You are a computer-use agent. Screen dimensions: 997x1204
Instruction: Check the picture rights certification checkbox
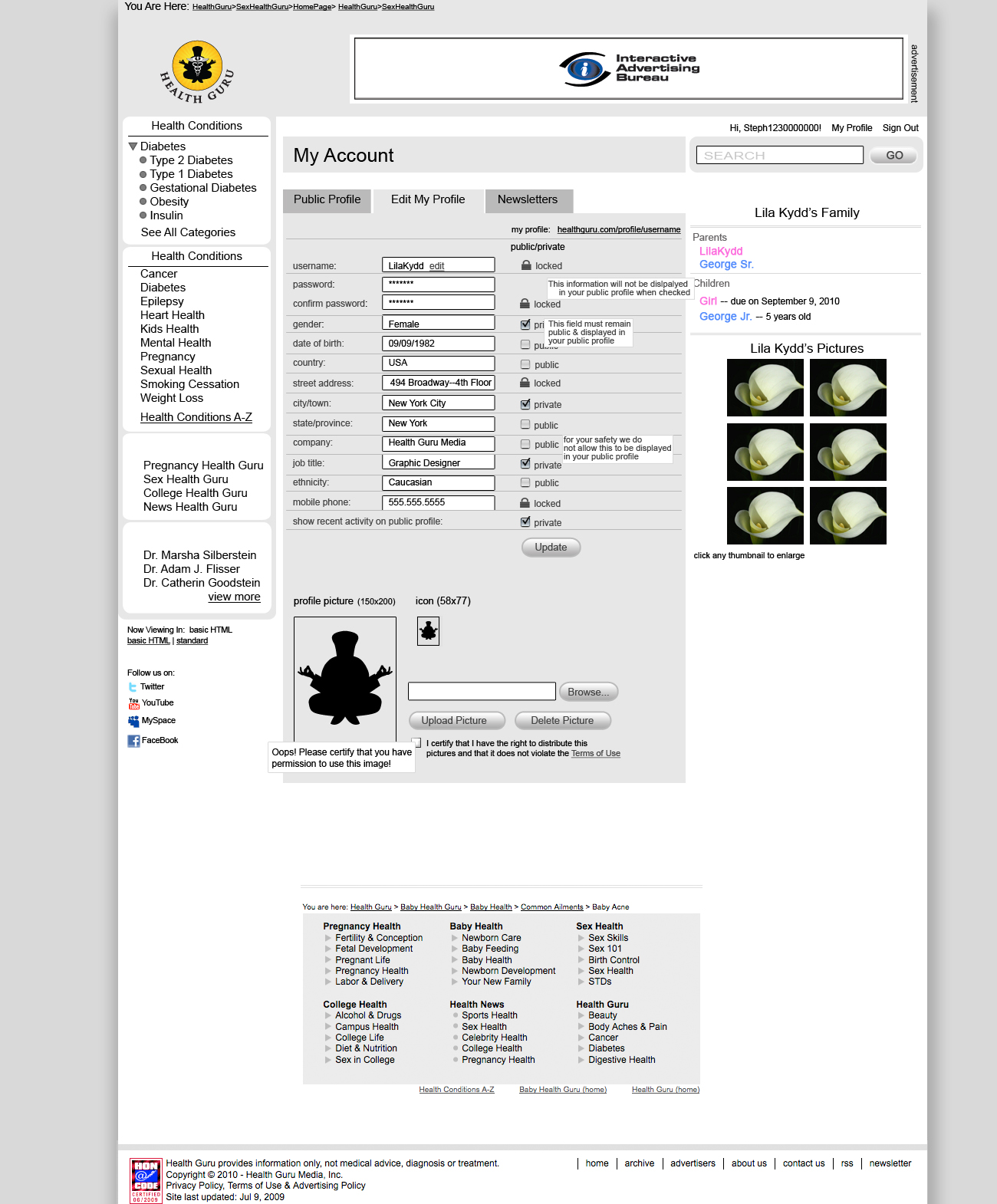pyautogui.click(x=416, y=742)
